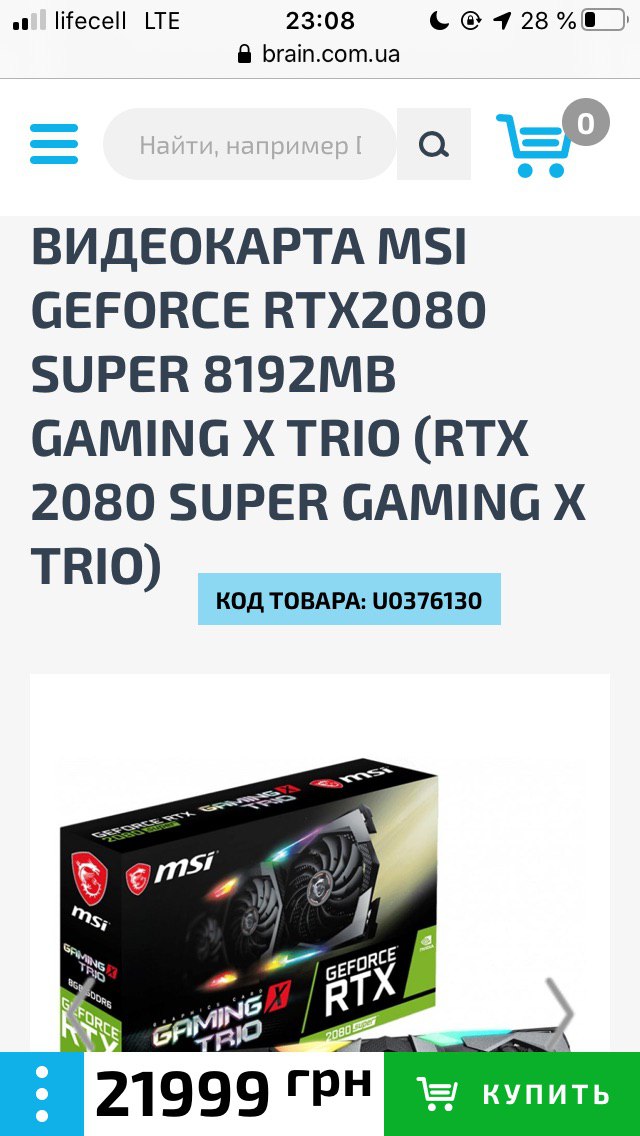The width and height of the screenshot is (640, 1136).
Task: Open the hamburger menu
Action: click(x=54, y=144)
